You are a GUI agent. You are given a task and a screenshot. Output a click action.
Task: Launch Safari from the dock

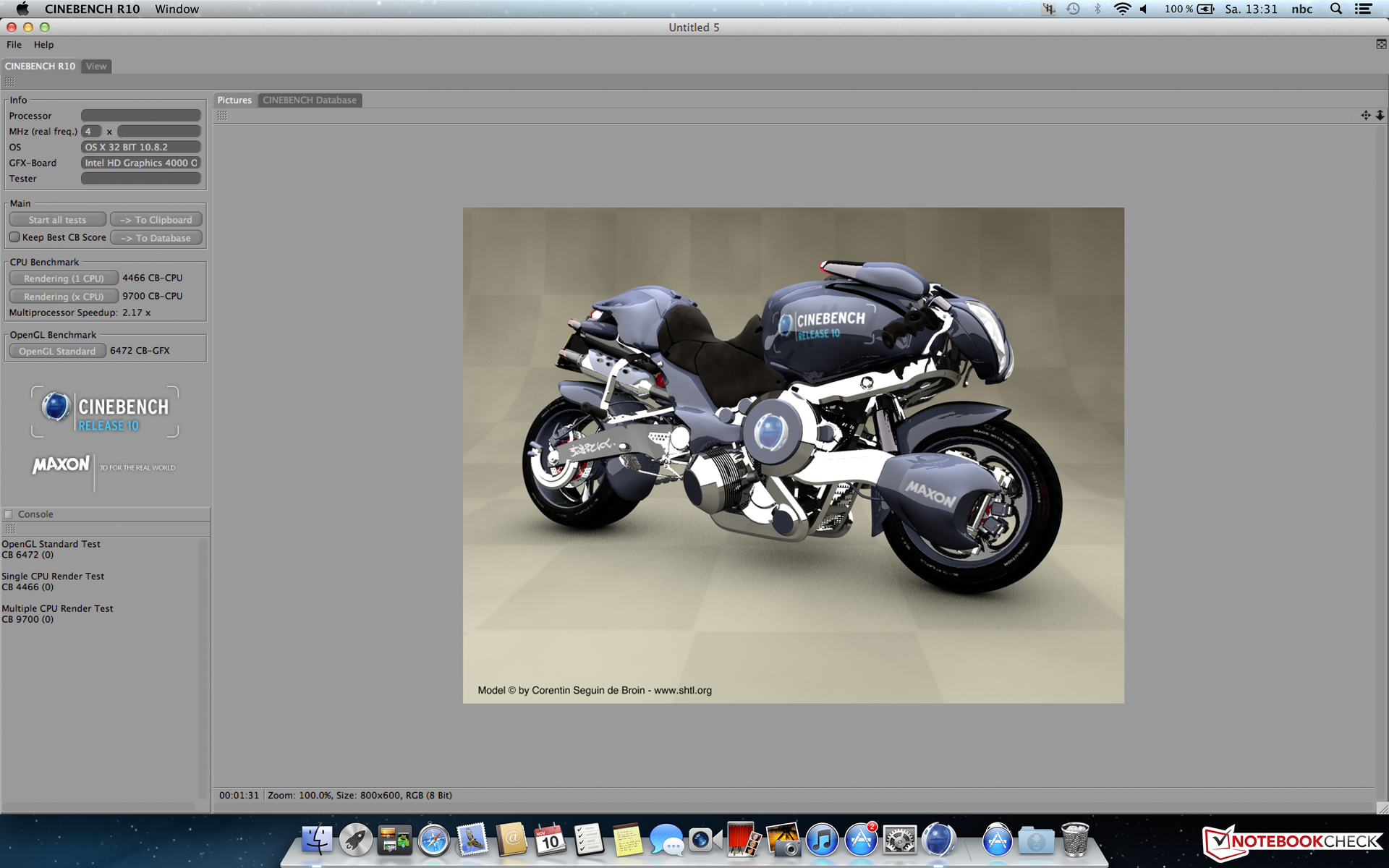click(433, 841)
